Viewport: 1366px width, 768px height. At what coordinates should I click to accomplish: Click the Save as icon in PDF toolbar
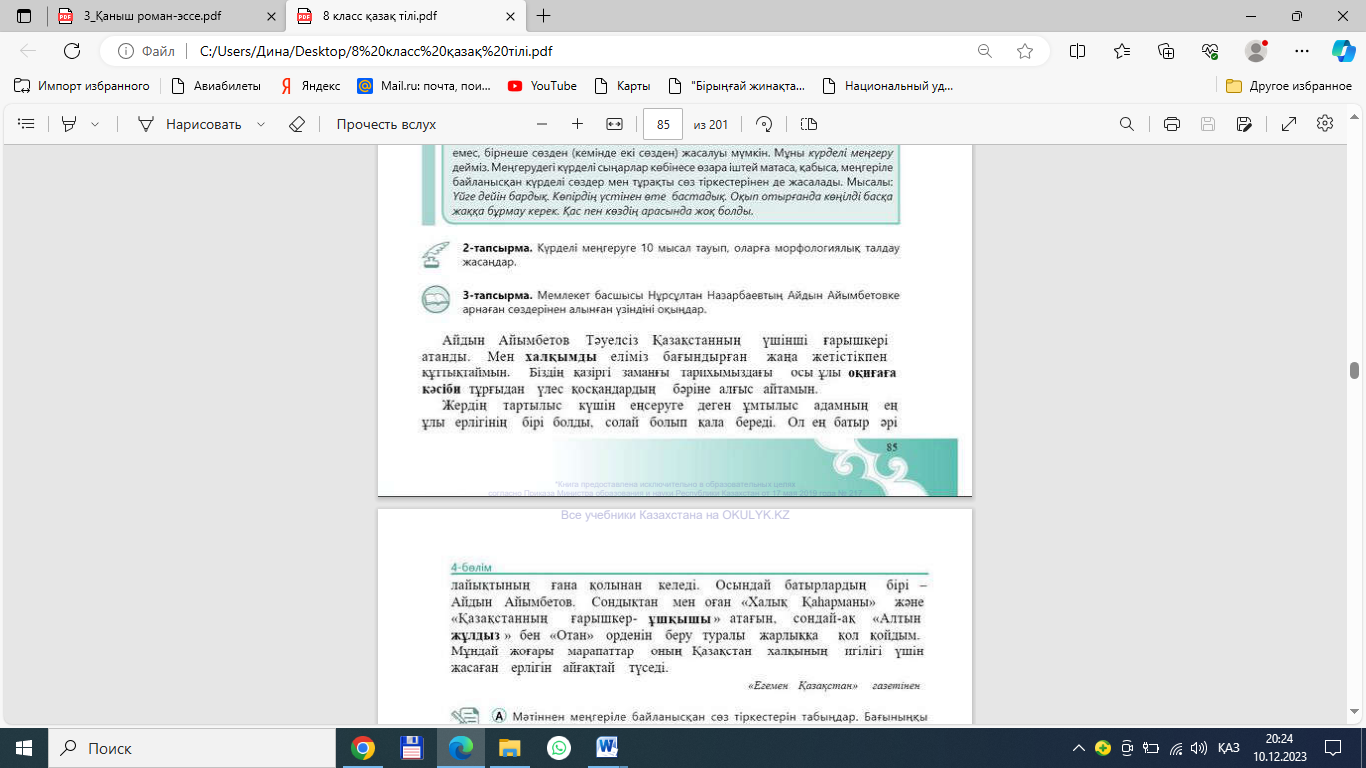(1244, 124)
